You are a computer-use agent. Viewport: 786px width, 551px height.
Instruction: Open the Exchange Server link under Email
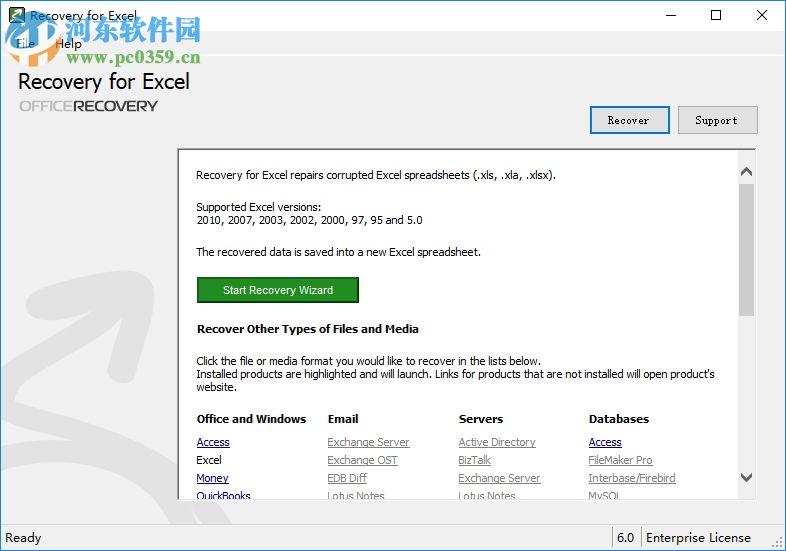[x=368, y=442]
